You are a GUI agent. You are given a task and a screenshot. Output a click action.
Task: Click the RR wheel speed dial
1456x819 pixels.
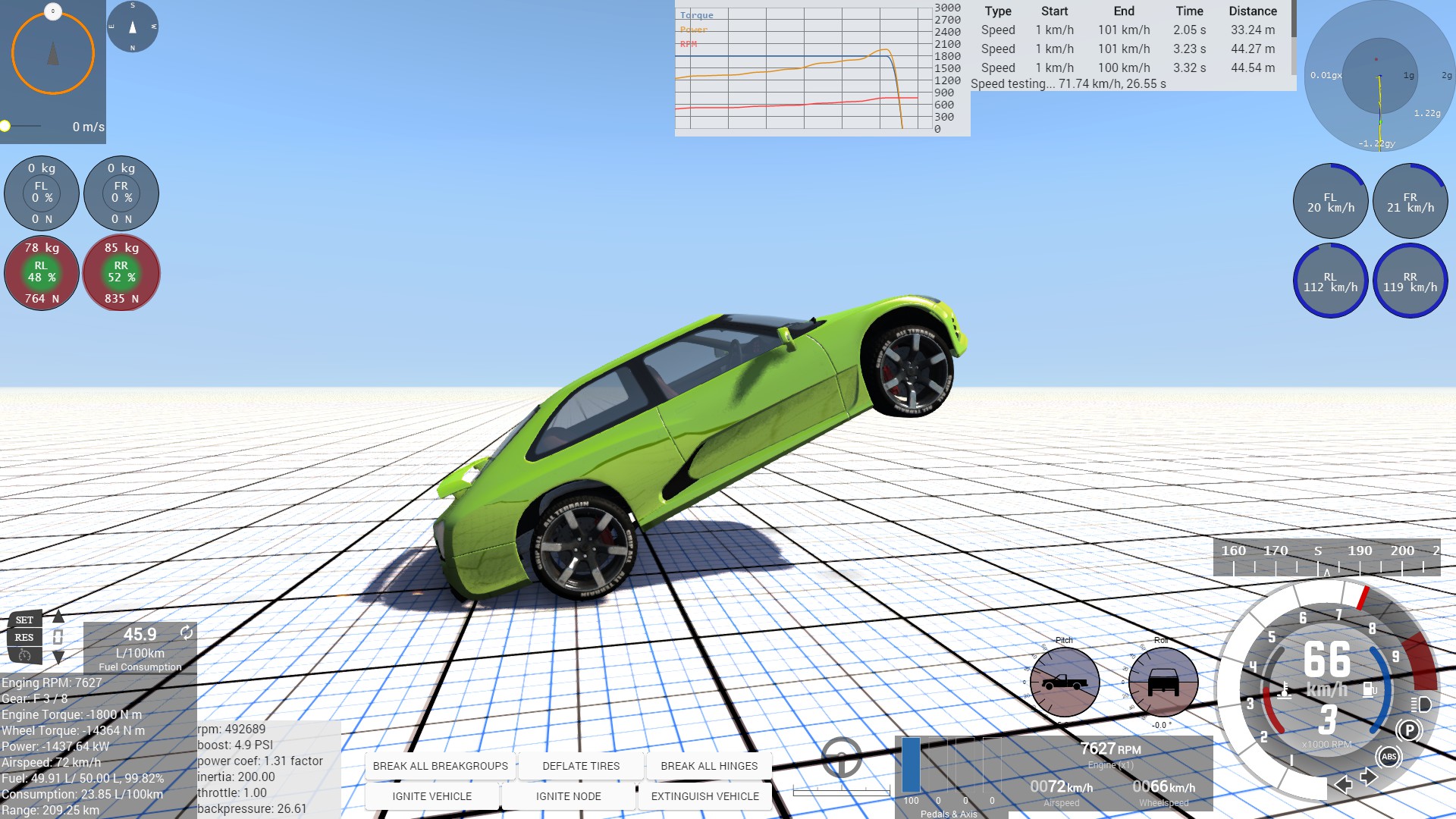pos(1410,281)
